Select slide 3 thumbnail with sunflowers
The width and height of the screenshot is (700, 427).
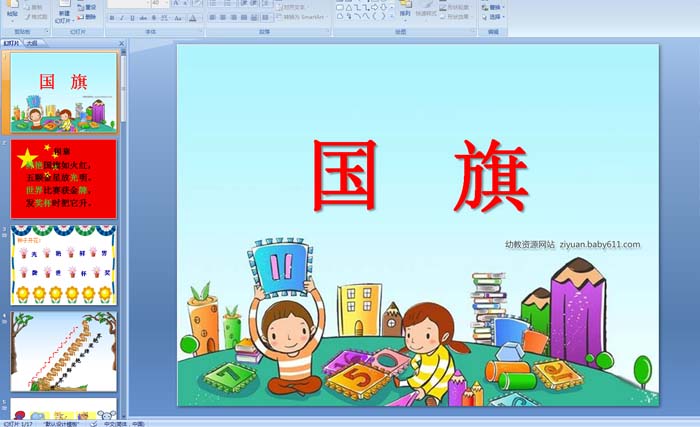coord(63,265)
